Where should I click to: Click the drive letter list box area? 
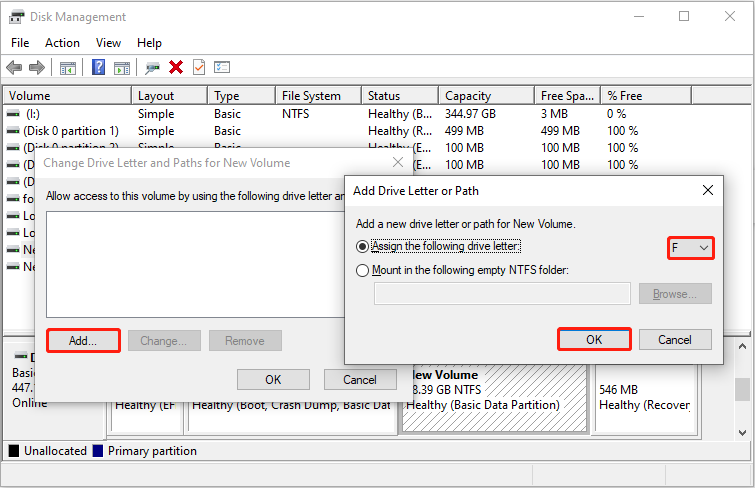pyautogui.click(x=195, y=264)
